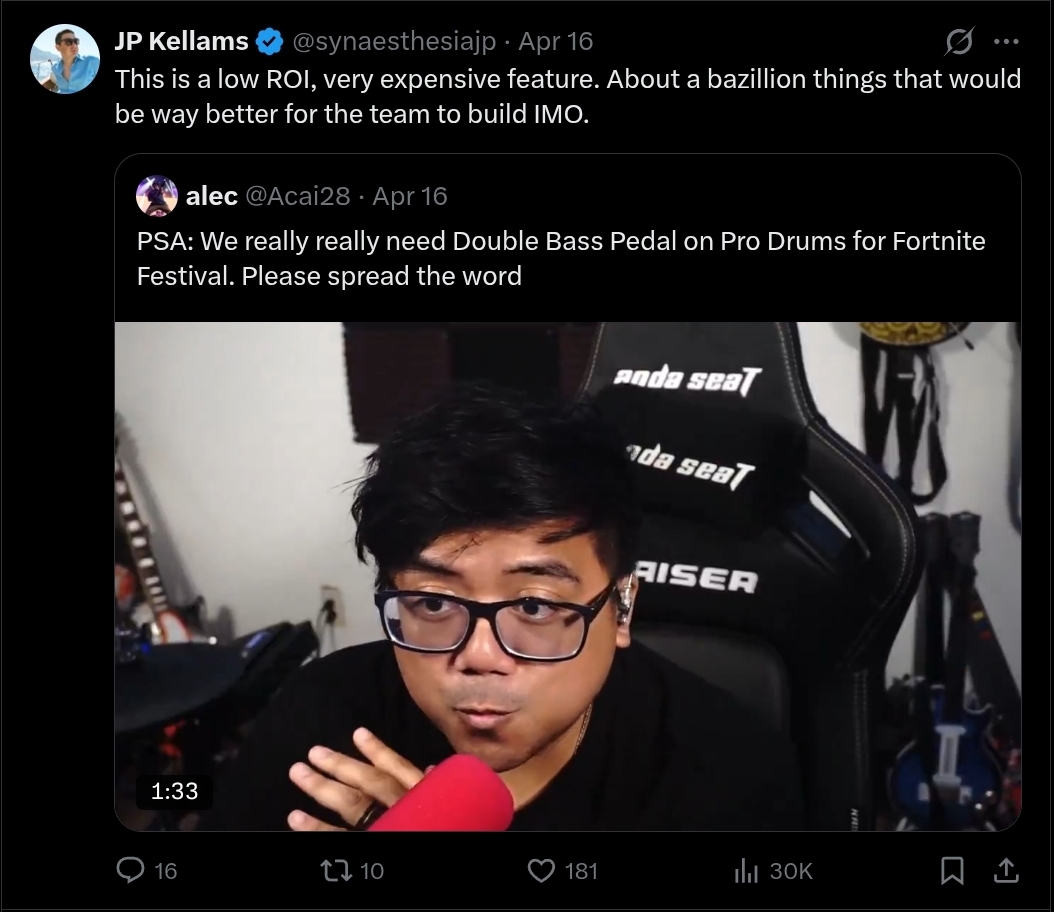This screenshot has width=1054, height=912.
Task: Open the Apr 16 timestamp of main post
Action: pyautogui.click(x=556, y=42)
